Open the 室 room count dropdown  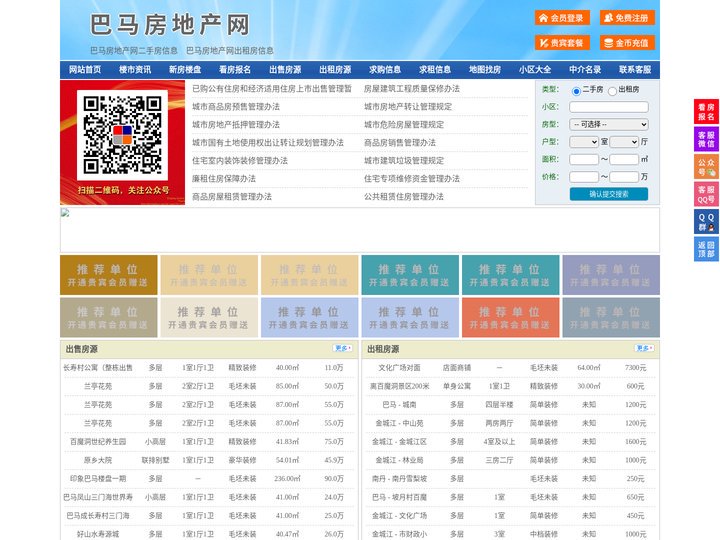(x=584, y=142)
